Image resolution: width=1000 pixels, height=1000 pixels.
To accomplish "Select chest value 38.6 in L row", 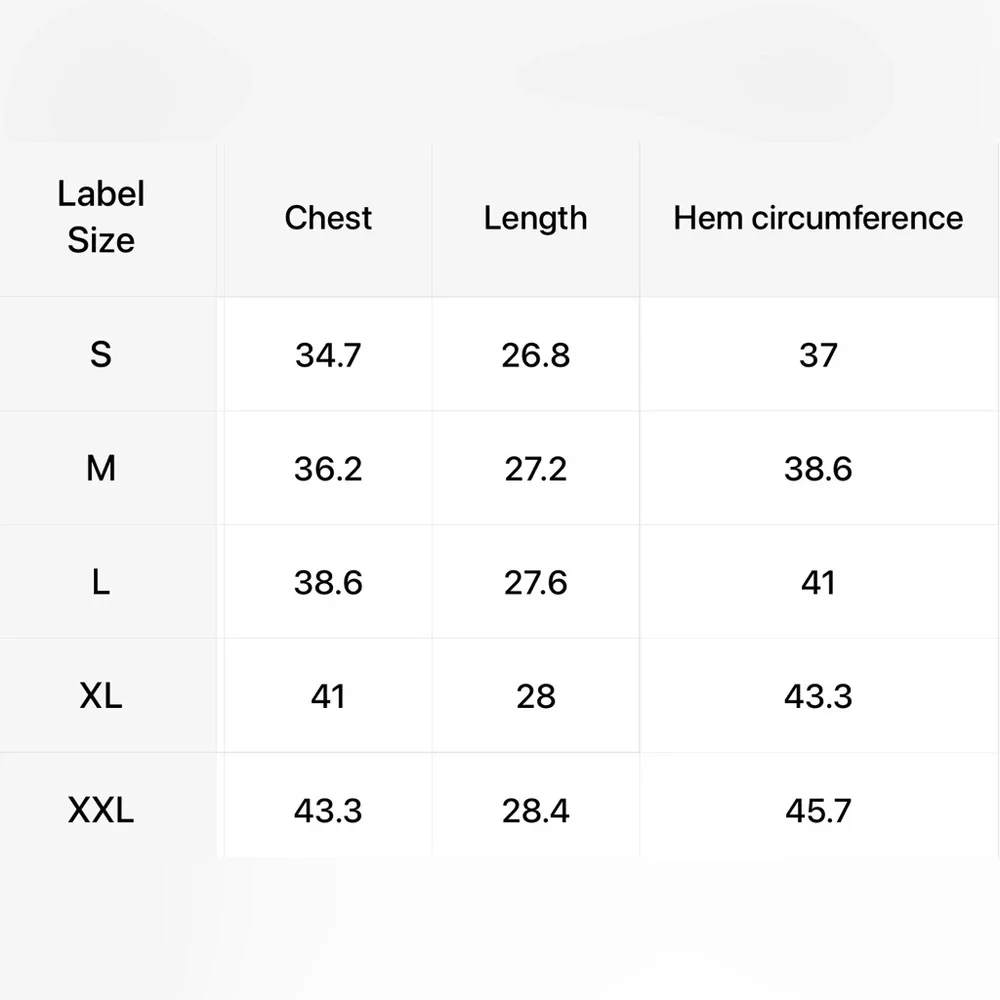I will [328, 582].
